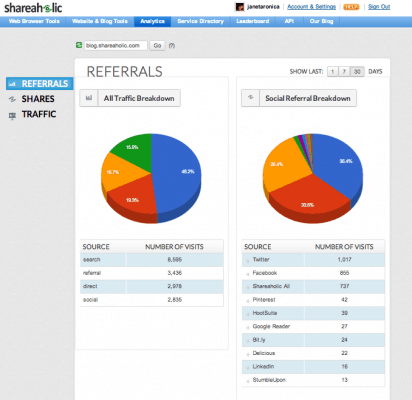
Task: Expand the Bit.ly row plus icon
Action: (248, 340)
